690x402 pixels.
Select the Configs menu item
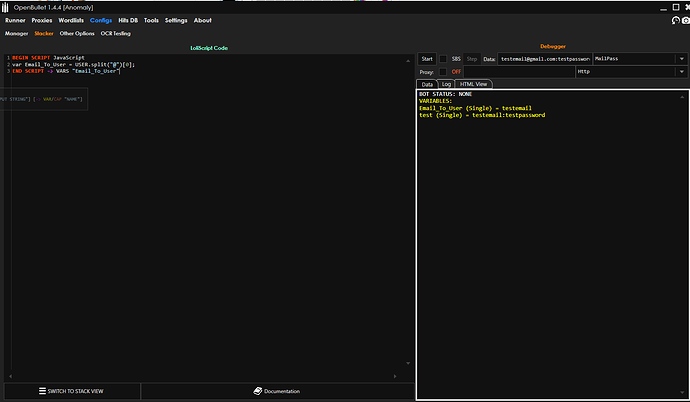point(101,20)
